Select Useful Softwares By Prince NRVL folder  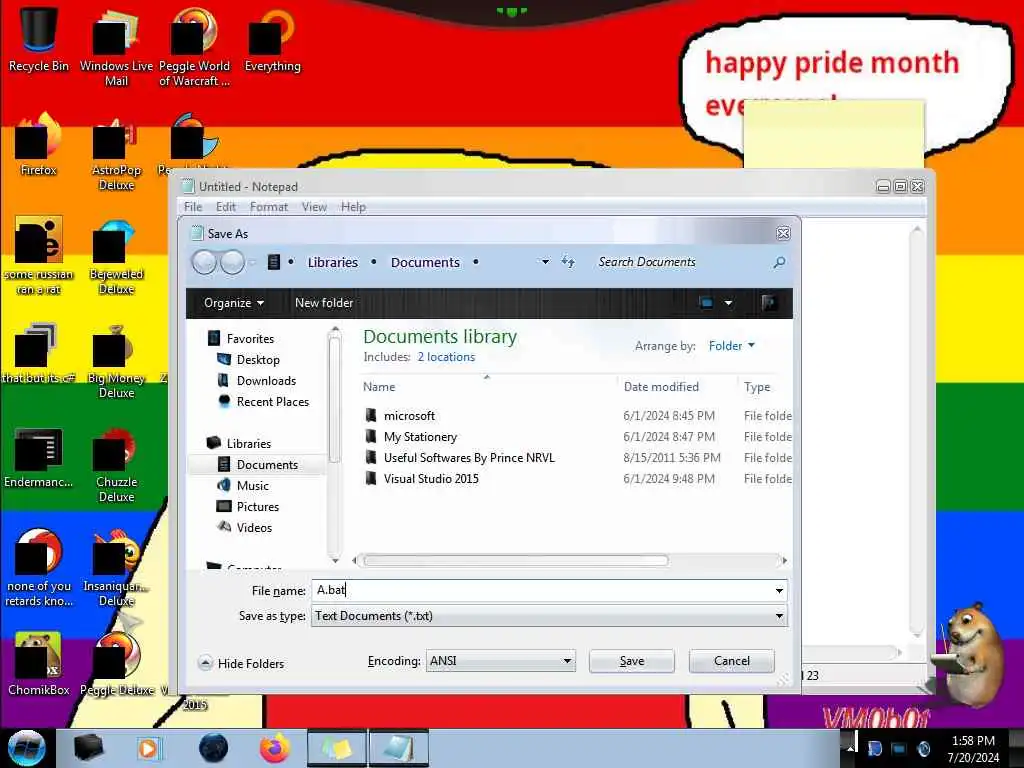(468, 458)
